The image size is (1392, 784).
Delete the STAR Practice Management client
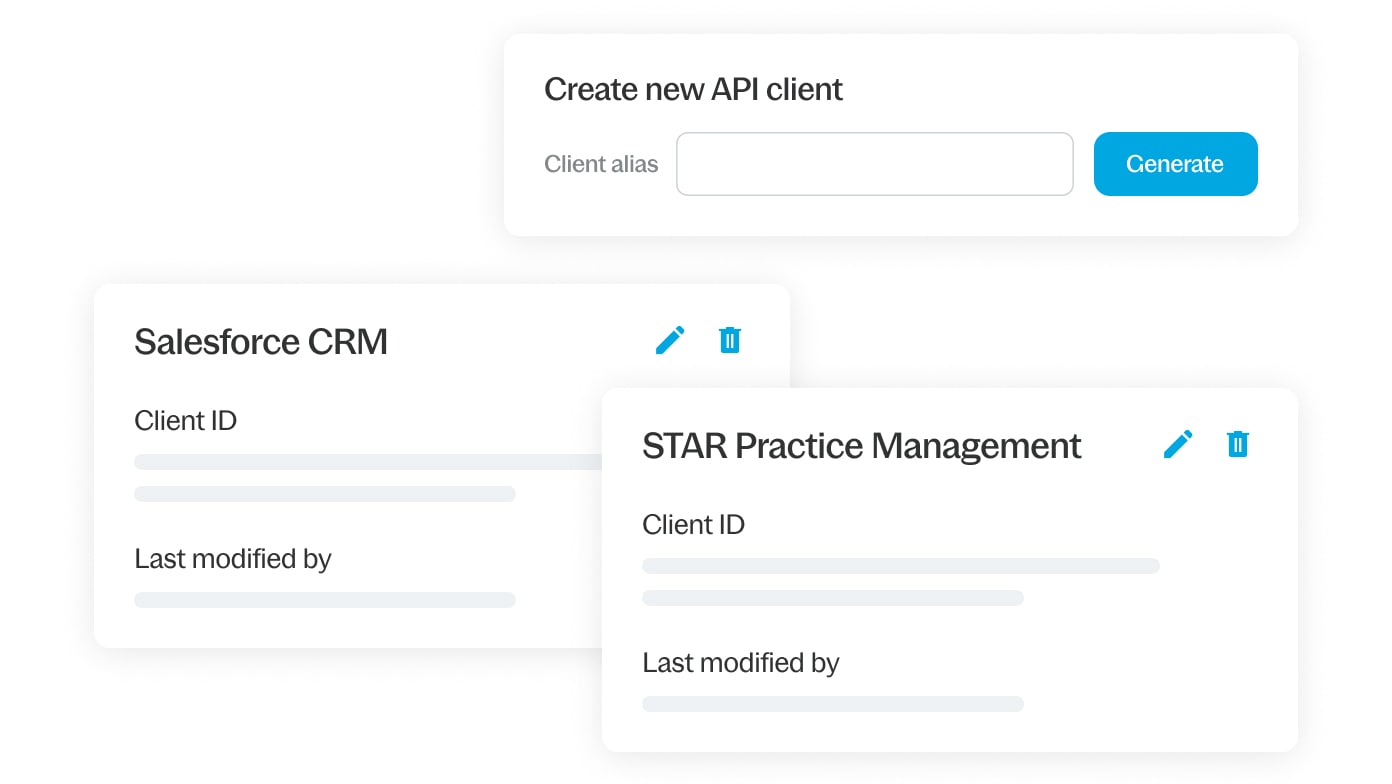[x=1238, y=444]
